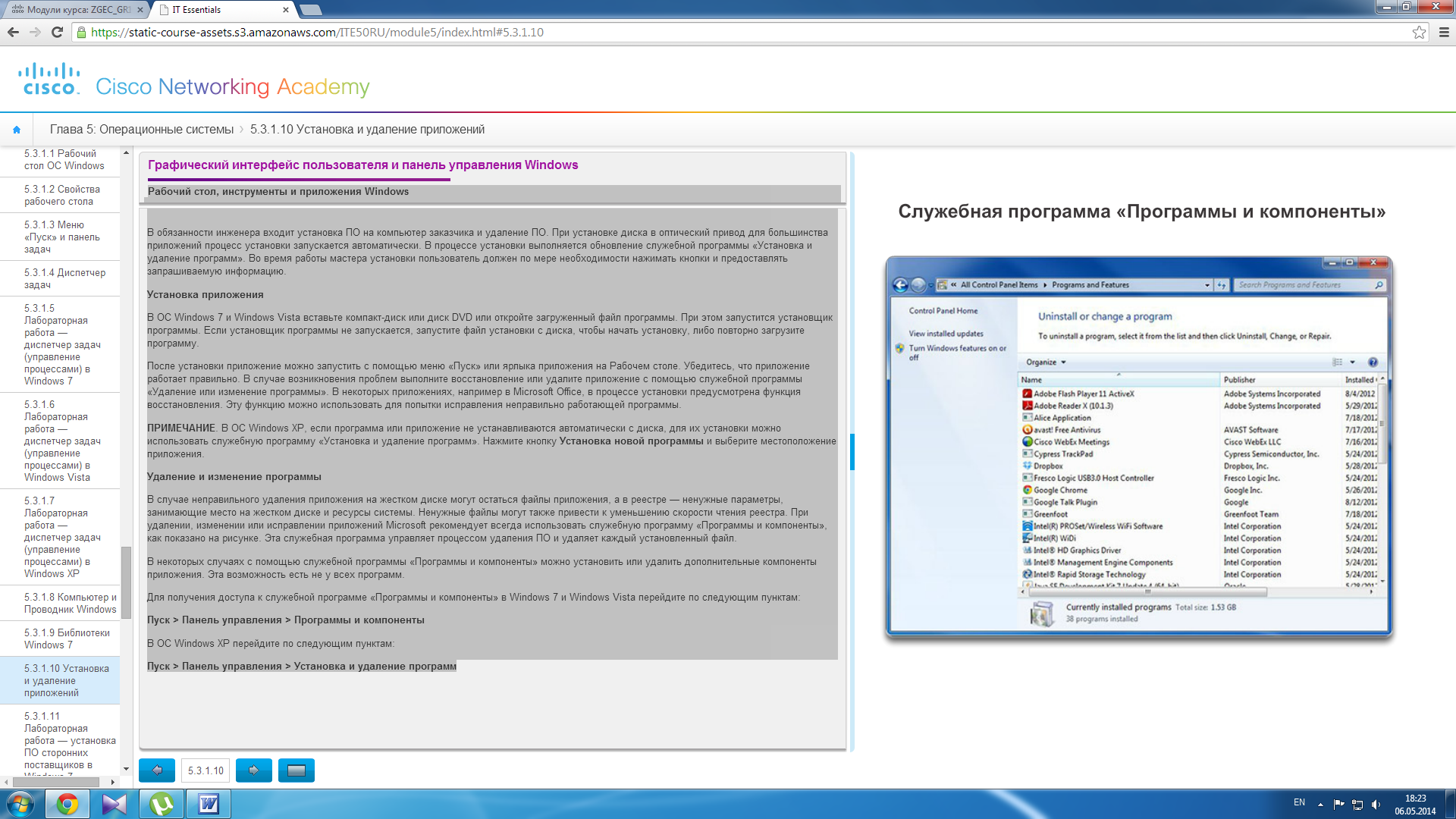1456x819 pixels.
Task: Click the home icon in breadcrumb
Action: coord(17,130)
